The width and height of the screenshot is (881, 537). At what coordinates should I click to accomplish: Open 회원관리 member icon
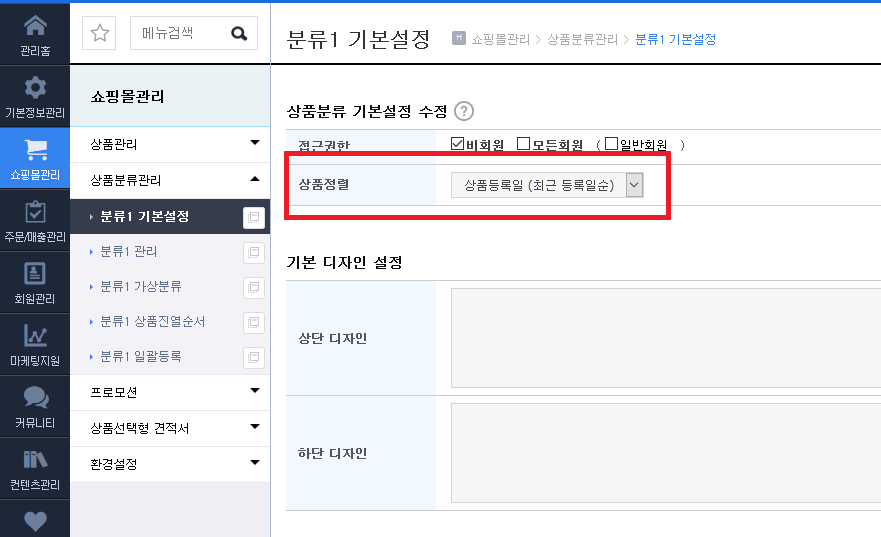coord(35,274)
